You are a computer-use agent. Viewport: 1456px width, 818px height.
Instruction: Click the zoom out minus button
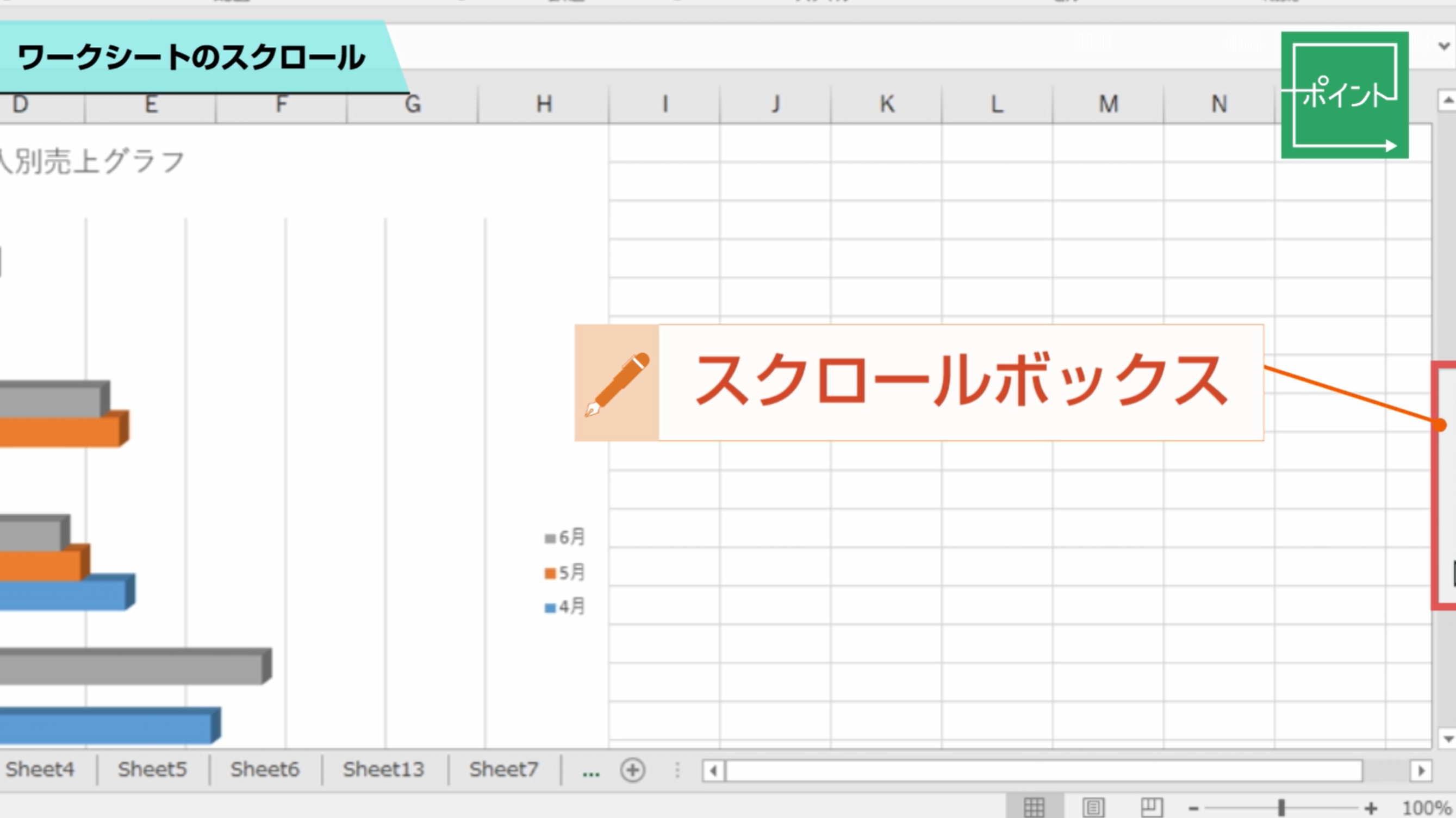pyautogui.click(x=1193, y=808)
